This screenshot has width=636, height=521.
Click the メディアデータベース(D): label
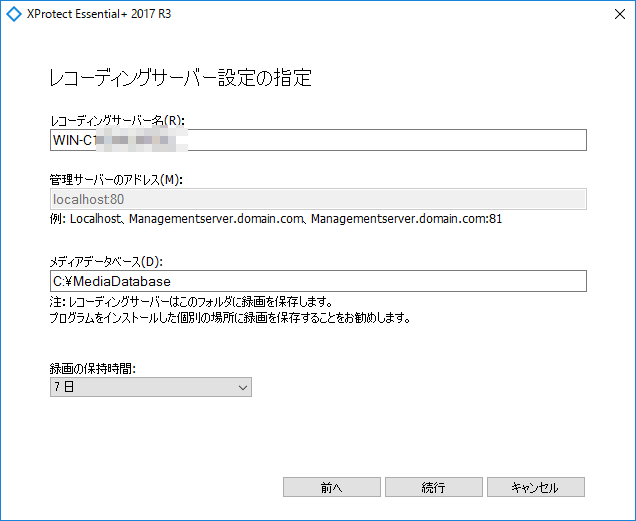tap(106, 262)
